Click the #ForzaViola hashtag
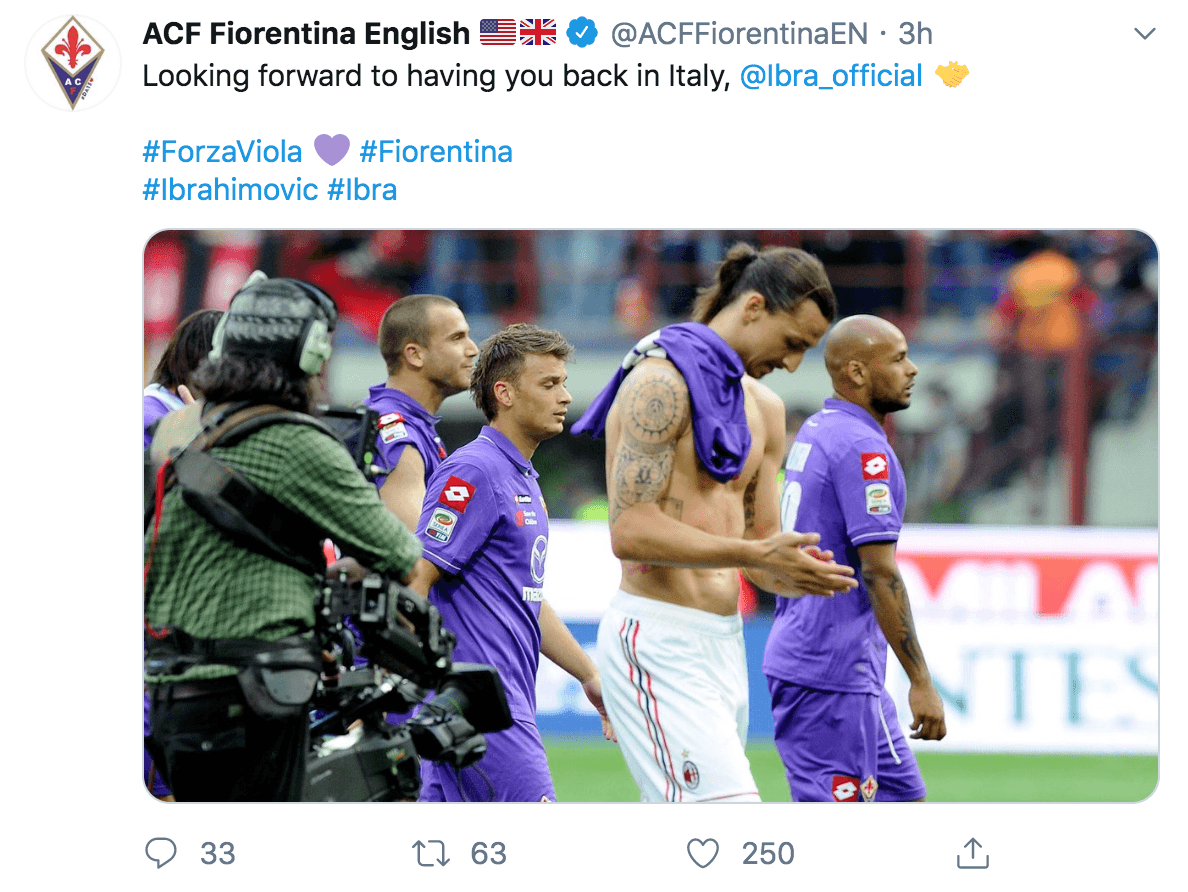The height and width of the screenshot is (892, 1188). click(222, 150)
